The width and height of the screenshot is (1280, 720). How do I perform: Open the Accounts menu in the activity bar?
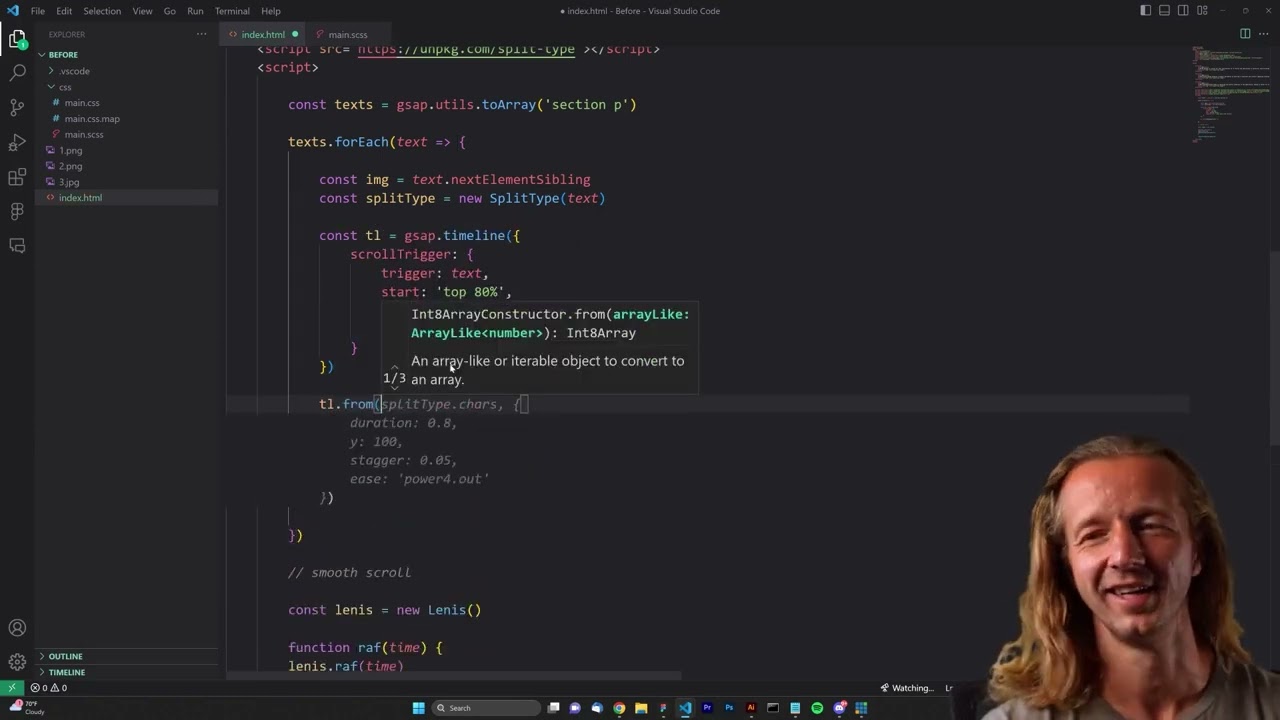(17, 628)
